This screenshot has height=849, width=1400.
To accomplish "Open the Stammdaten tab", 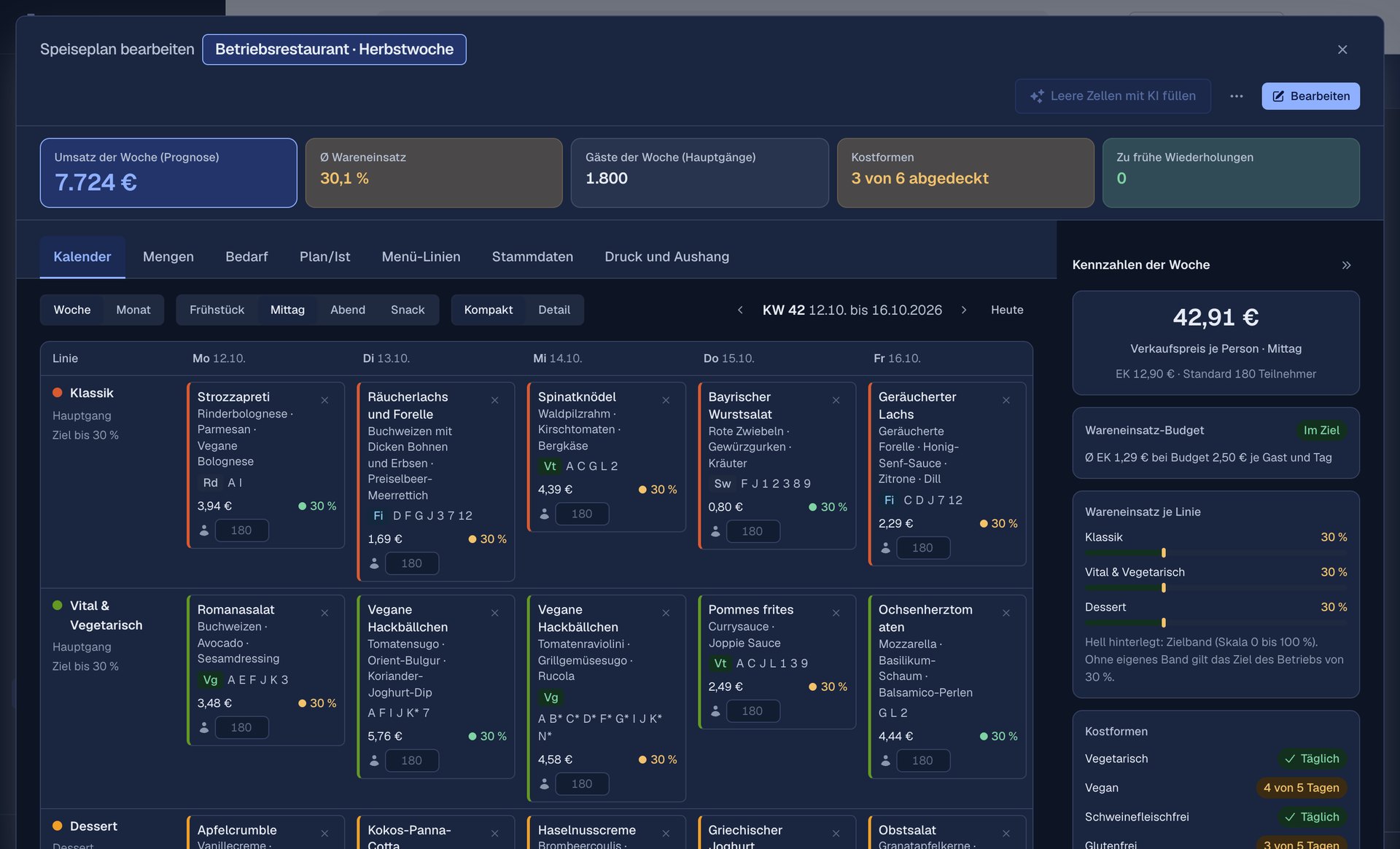I will [532, 257].
